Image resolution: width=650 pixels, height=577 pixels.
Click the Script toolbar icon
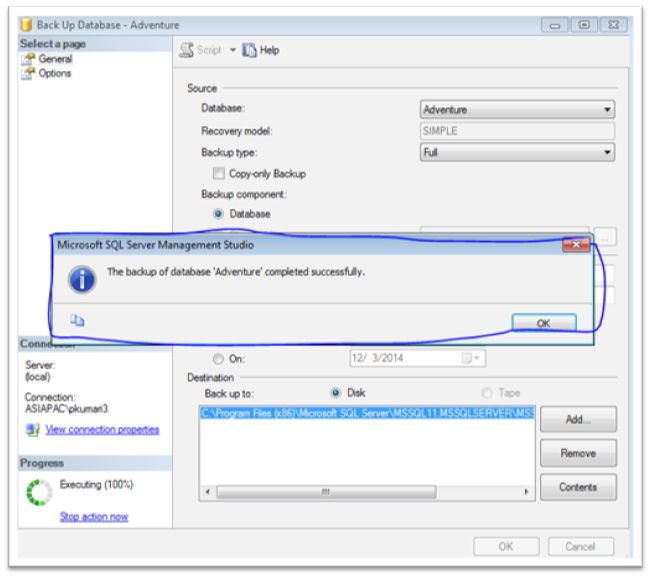pos(187,50)
